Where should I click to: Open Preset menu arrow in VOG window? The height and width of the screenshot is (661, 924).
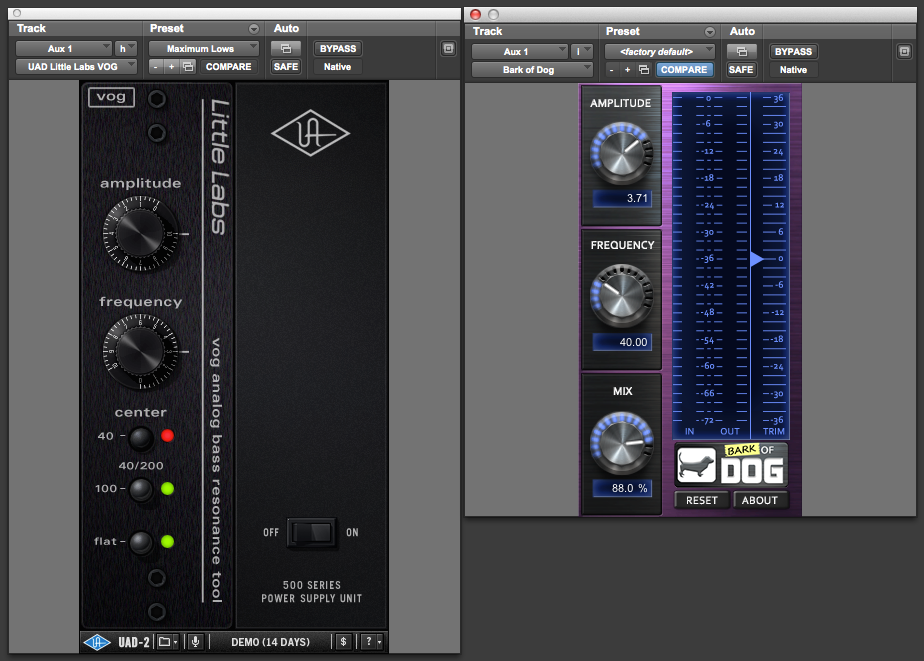coord(254,29)
